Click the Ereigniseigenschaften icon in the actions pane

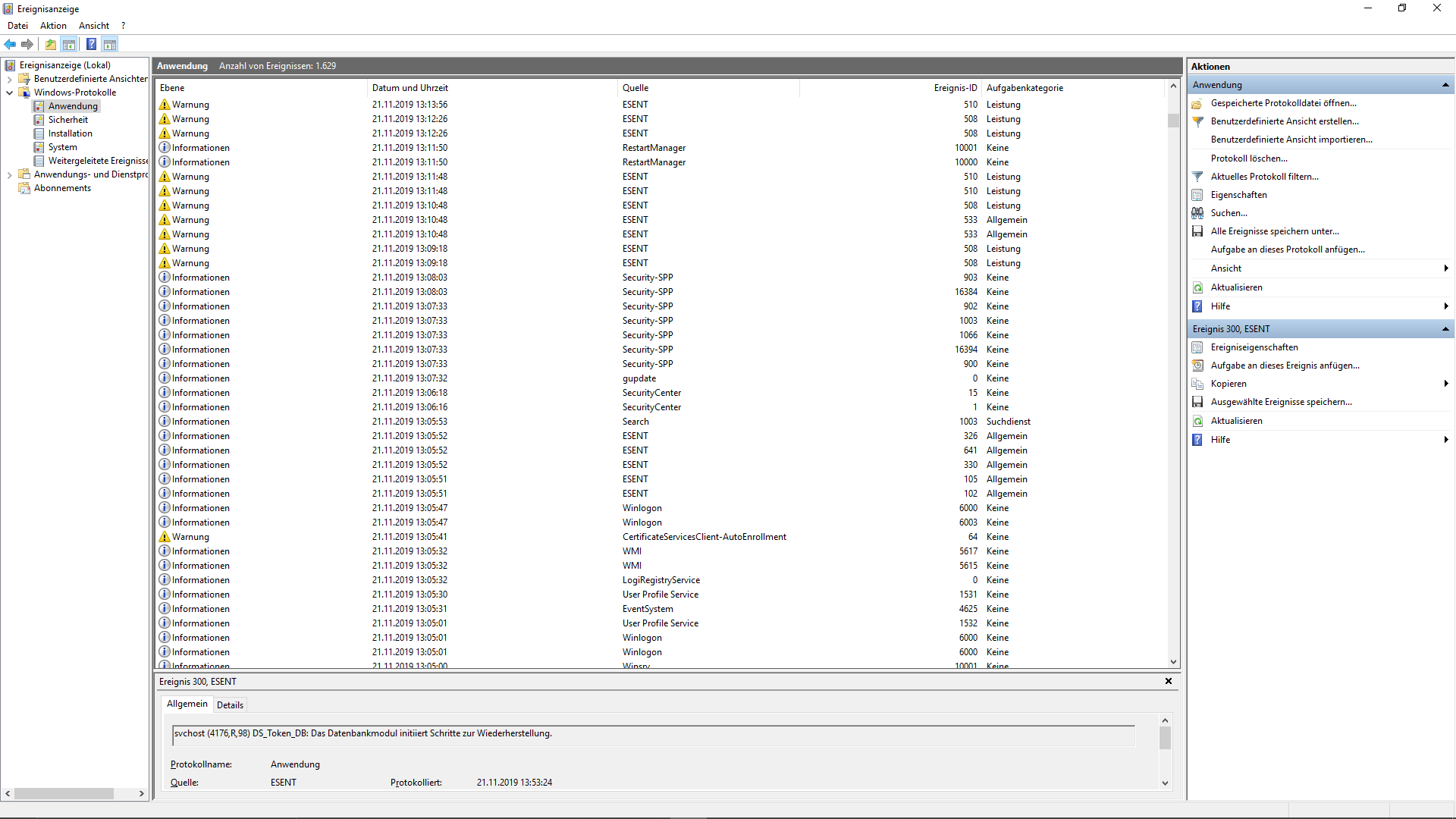click(x=1197, y=347)
